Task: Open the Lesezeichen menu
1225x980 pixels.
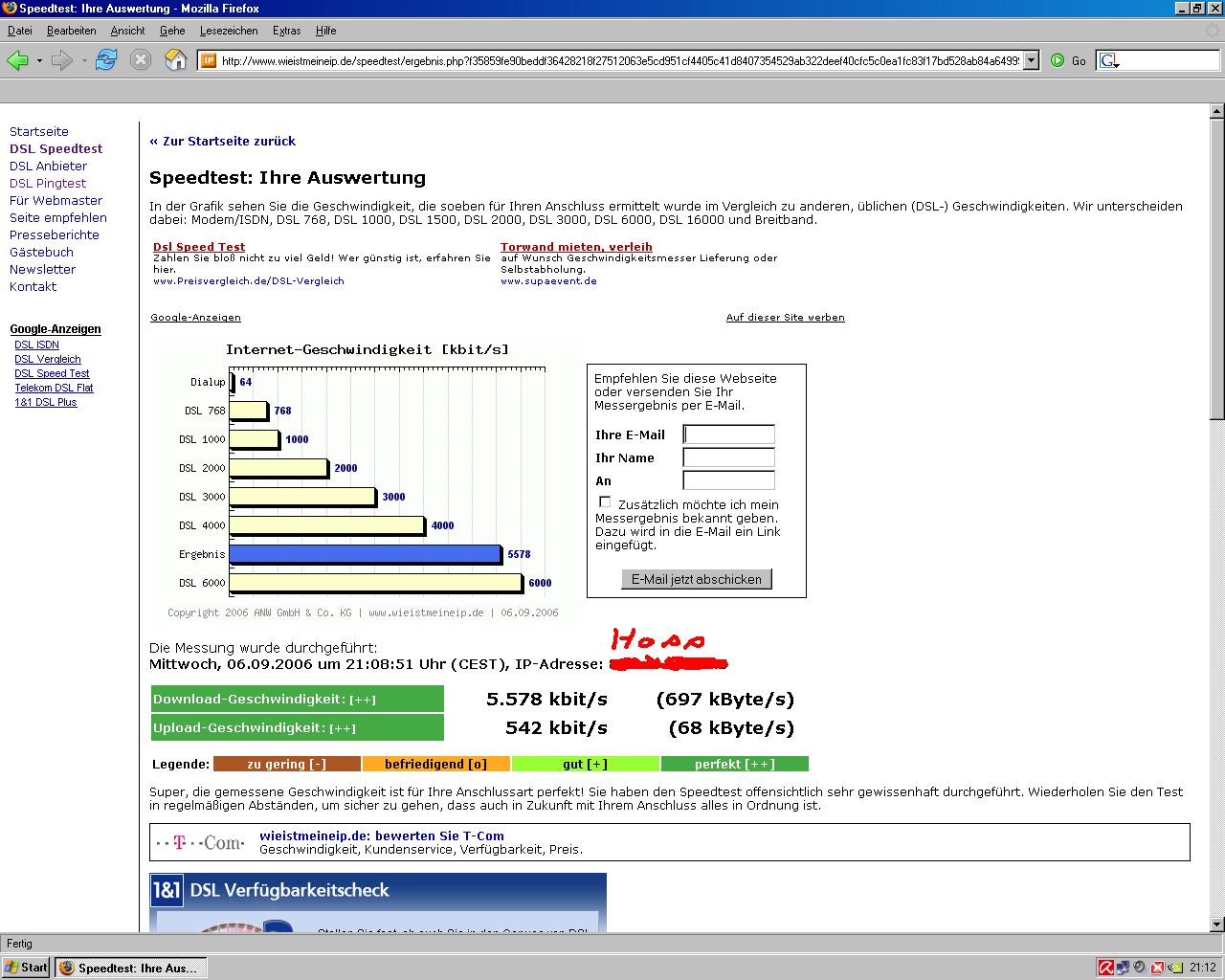Action: point(229,31)
